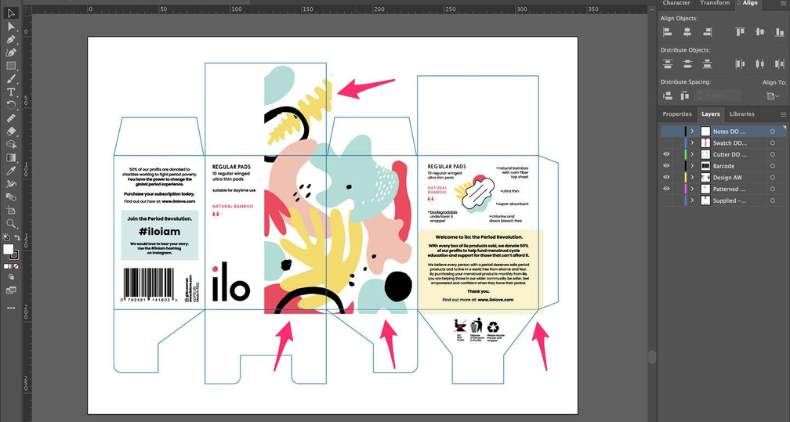The image size is (790, 422).
Task: Click Horizontal Align Center icon
Action: pos(687,32)
